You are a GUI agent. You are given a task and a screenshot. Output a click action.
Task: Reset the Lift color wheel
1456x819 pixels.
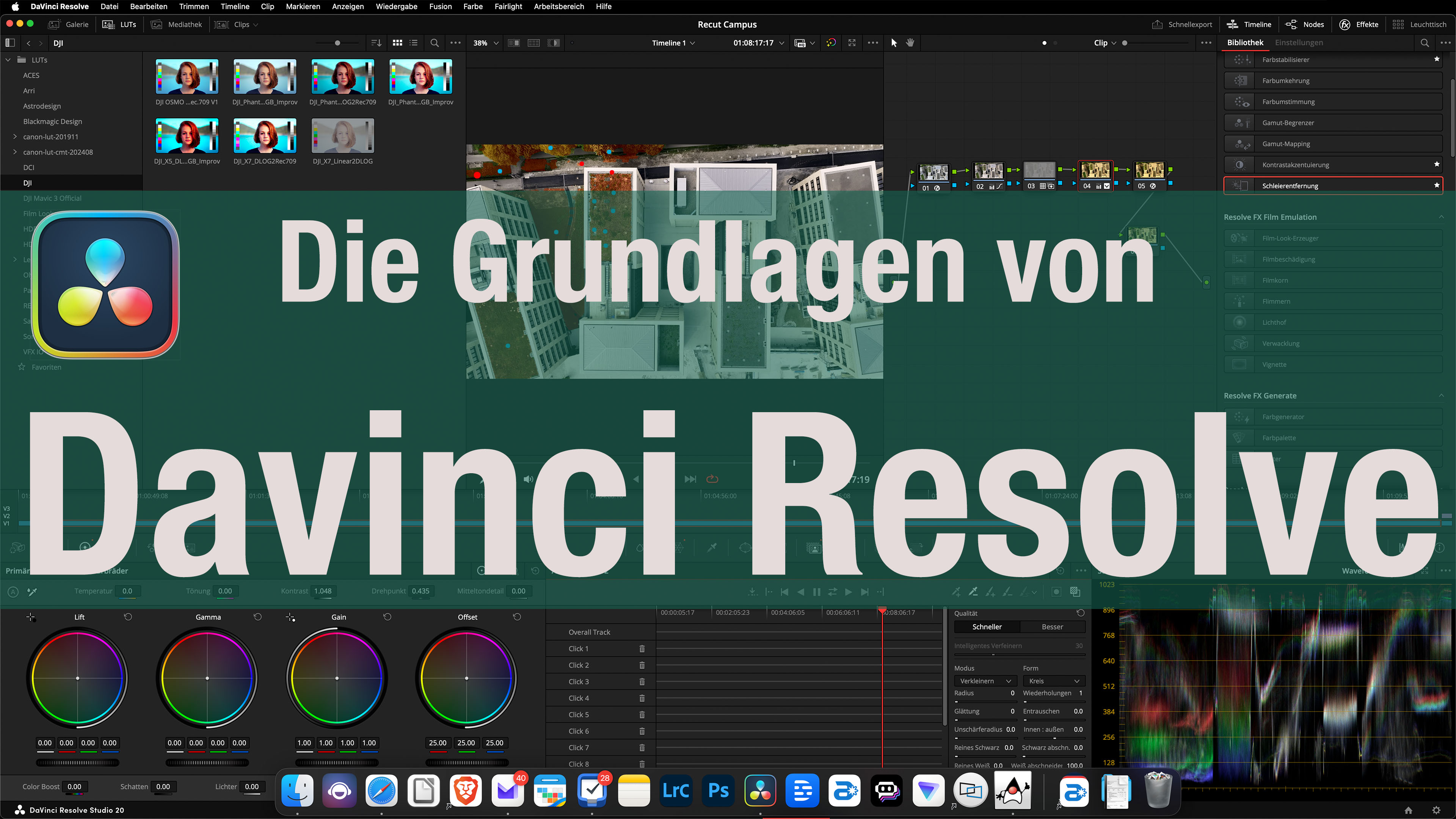point(128,617)
